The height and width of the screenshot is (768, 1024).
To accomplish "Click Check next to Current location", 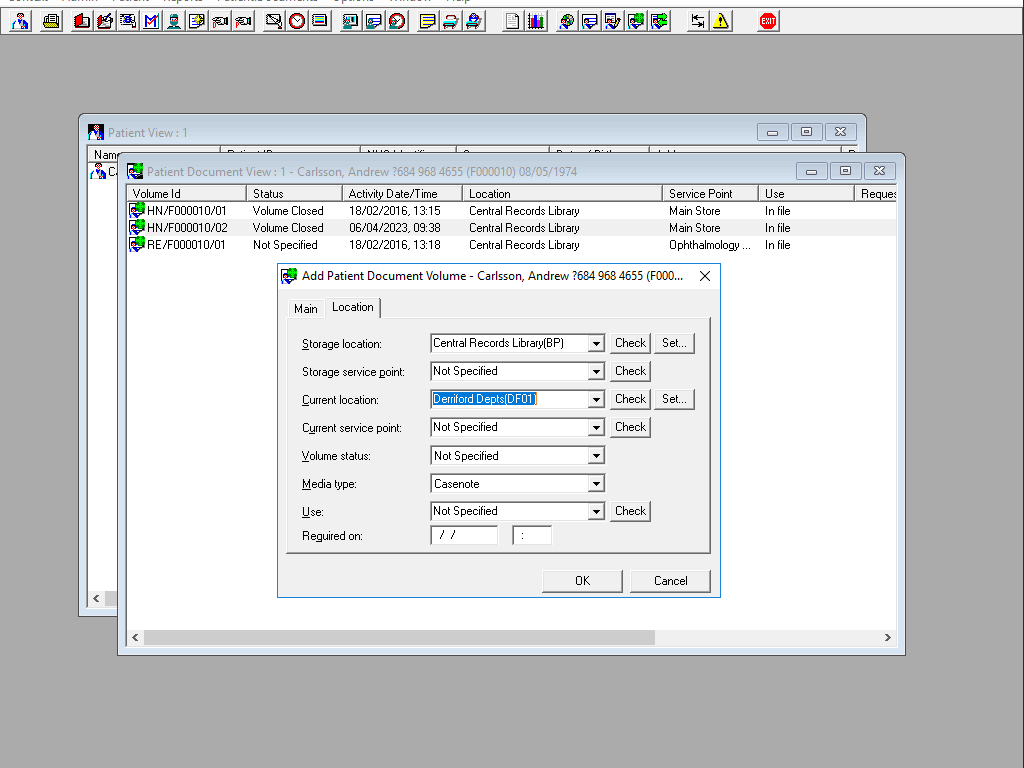I will 630,399.
